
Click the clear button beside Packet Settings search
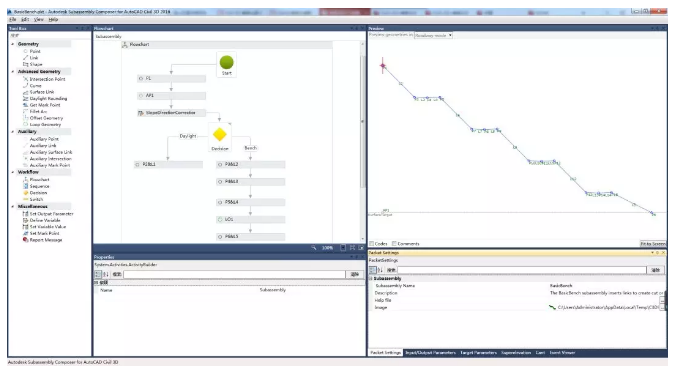pyautogui.click(x=655, y=270)
